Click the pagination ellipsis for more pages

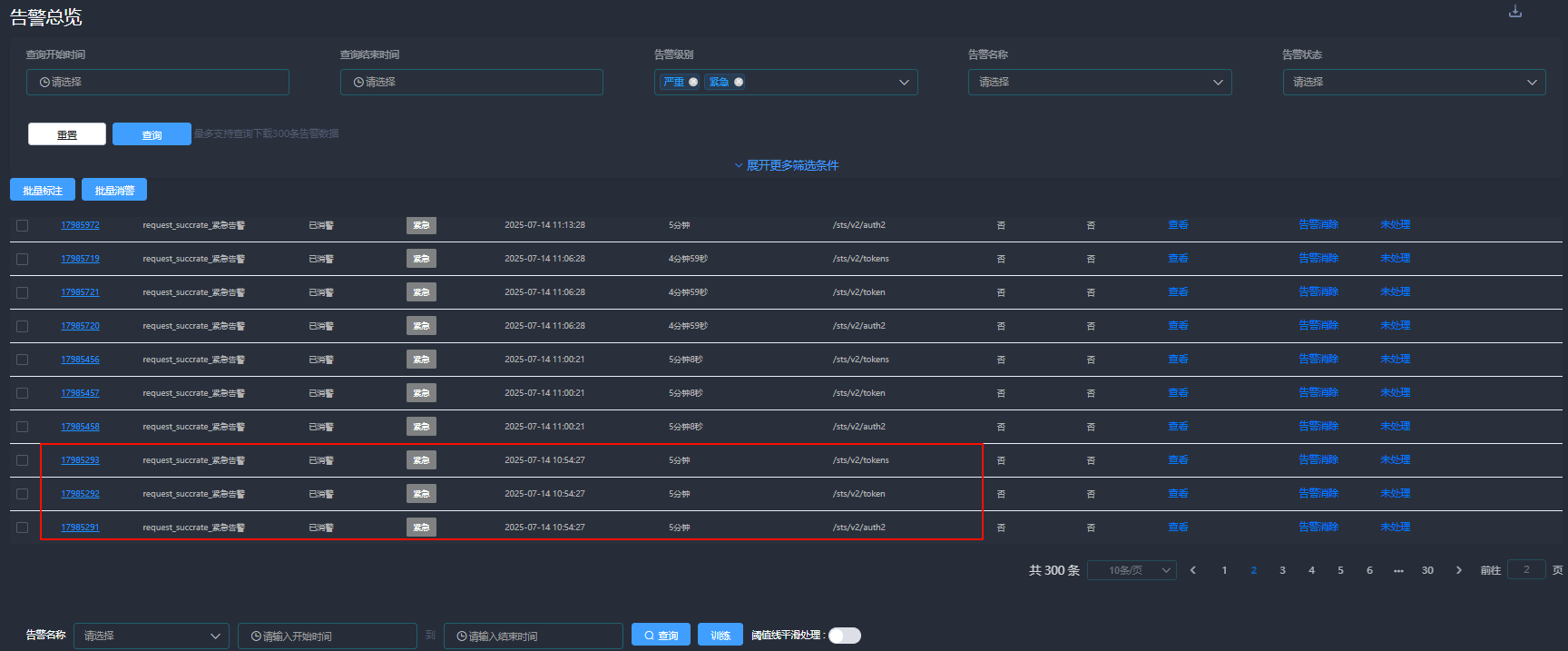click(x=1398, y=570)
